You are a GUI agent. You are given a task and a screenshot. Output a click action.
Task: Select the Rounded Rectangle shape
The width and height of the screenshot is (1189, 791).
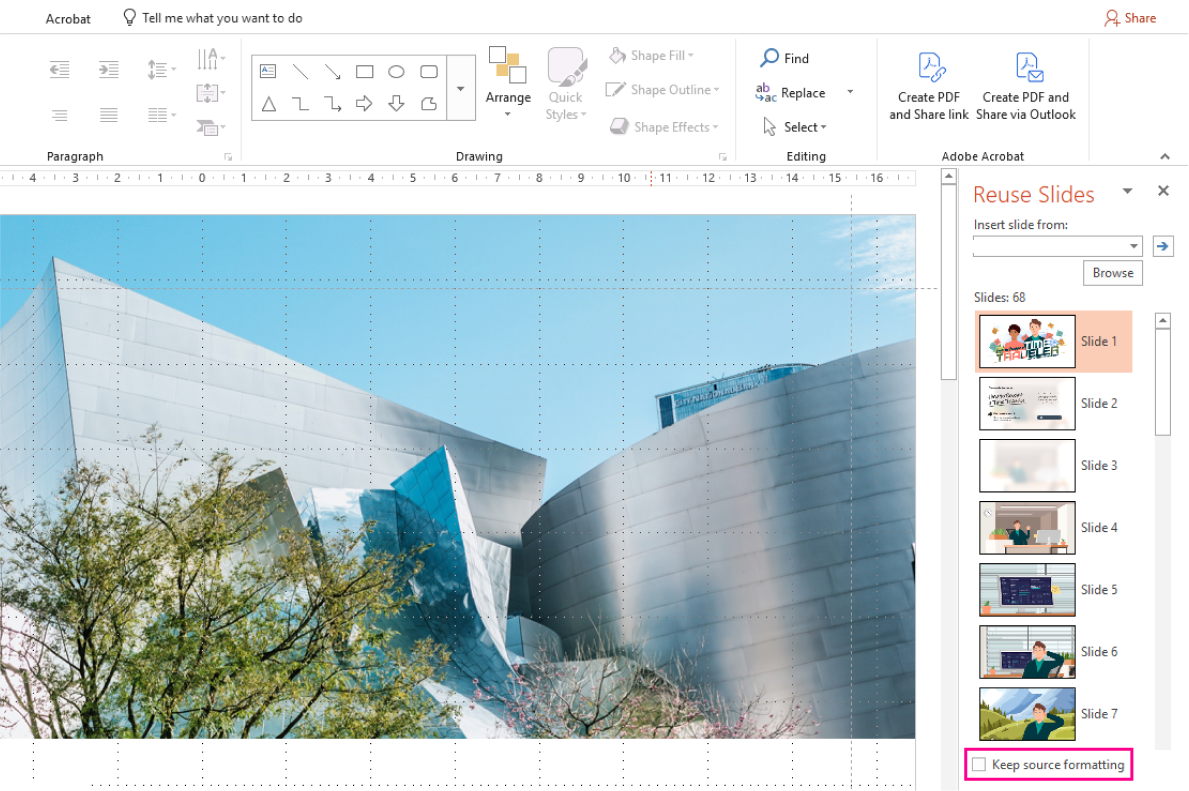pos(428,71)
